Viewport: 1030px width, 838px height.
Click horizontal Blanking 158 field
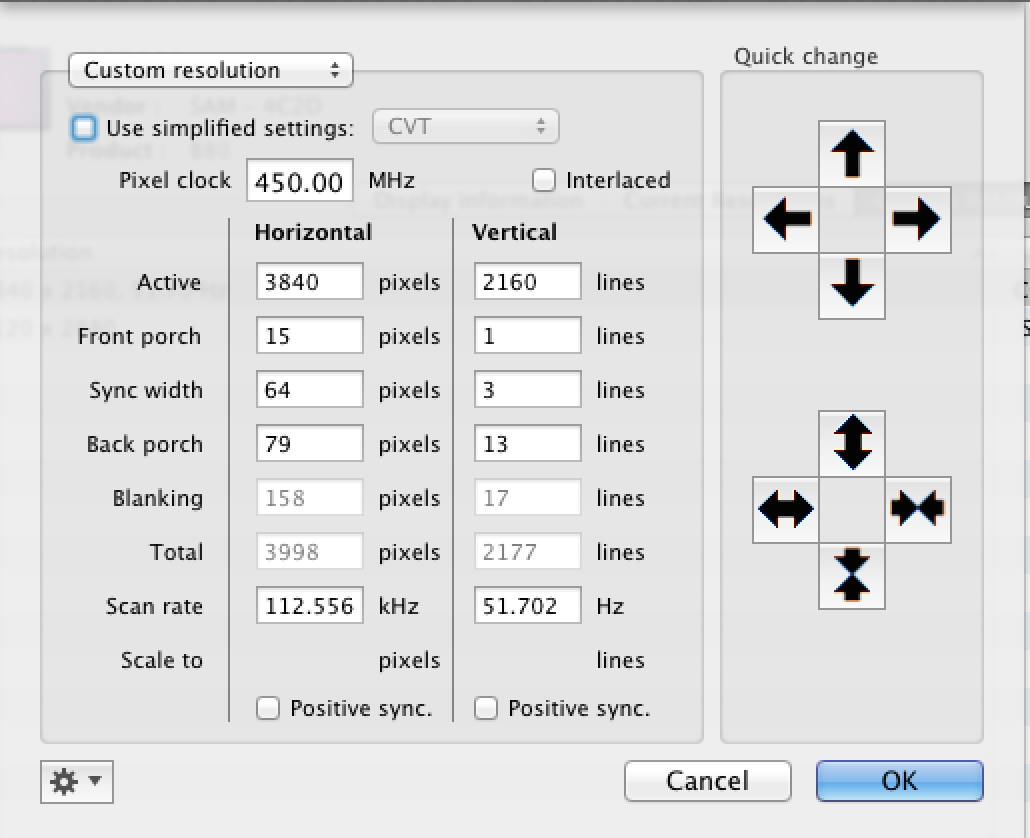coord(309,497)
